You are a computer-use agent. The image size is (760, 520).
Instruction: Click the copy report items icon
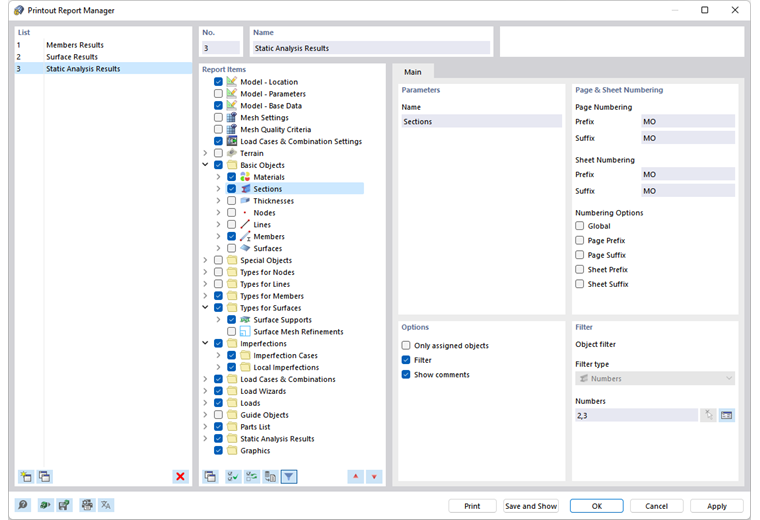[210, 477]
